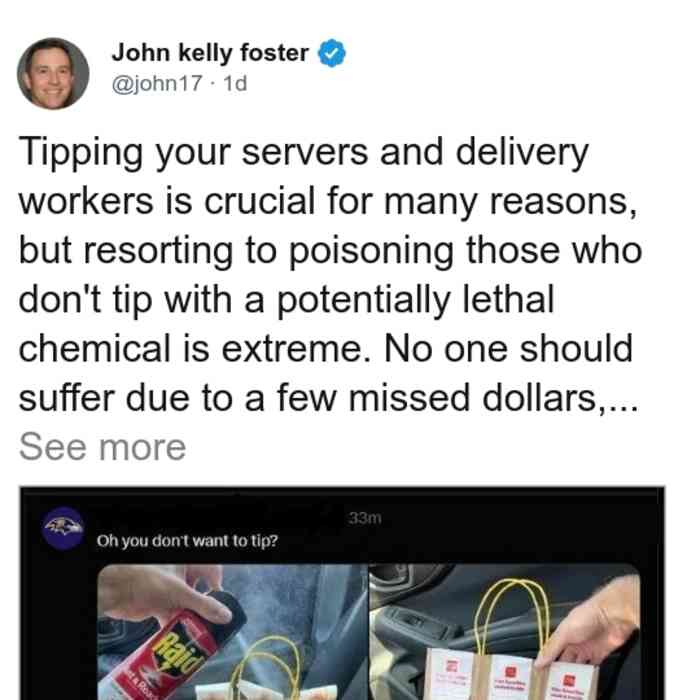Open the left photo with spray can
Image resolution: width=700 pixels, height=700 pixels.
[232, 632]
